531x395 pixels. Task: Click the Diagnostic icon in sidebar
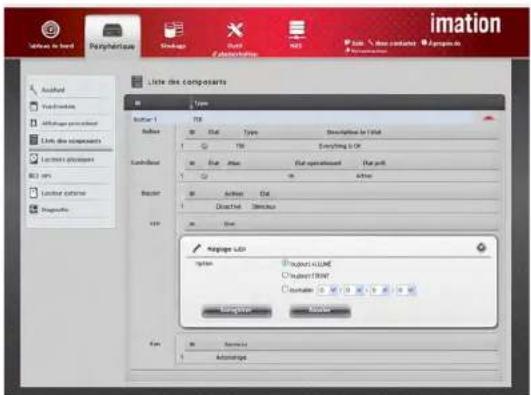[34, 209]
